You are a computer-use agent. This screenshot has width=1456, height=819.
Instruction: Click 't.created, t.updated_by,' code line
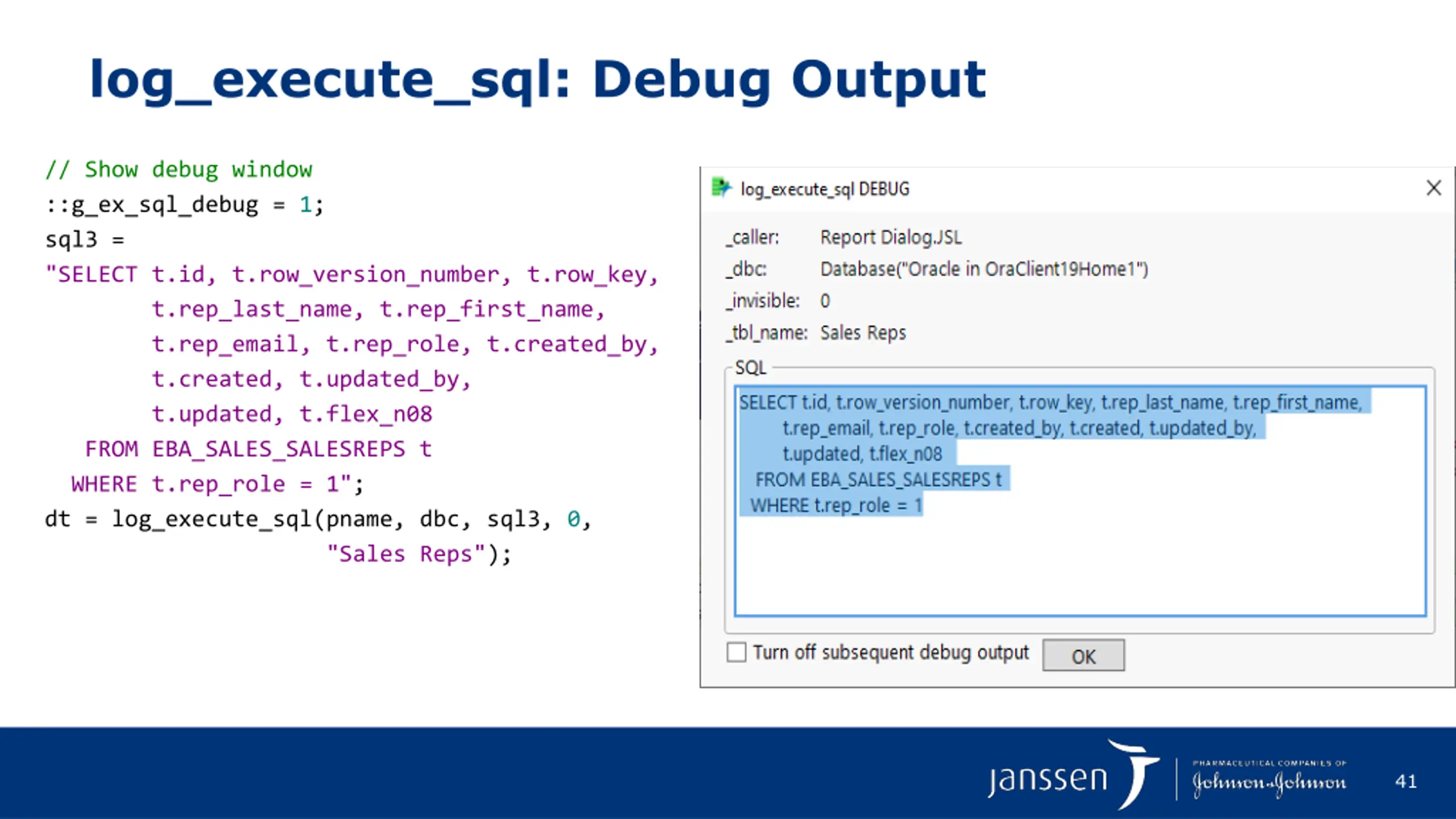311,379
